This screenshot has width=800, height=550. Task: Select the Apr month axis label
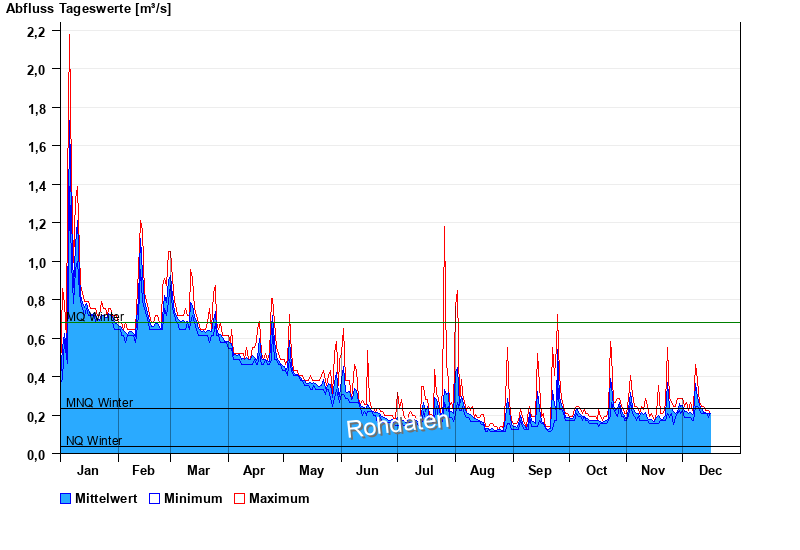[x=254, y=470]
